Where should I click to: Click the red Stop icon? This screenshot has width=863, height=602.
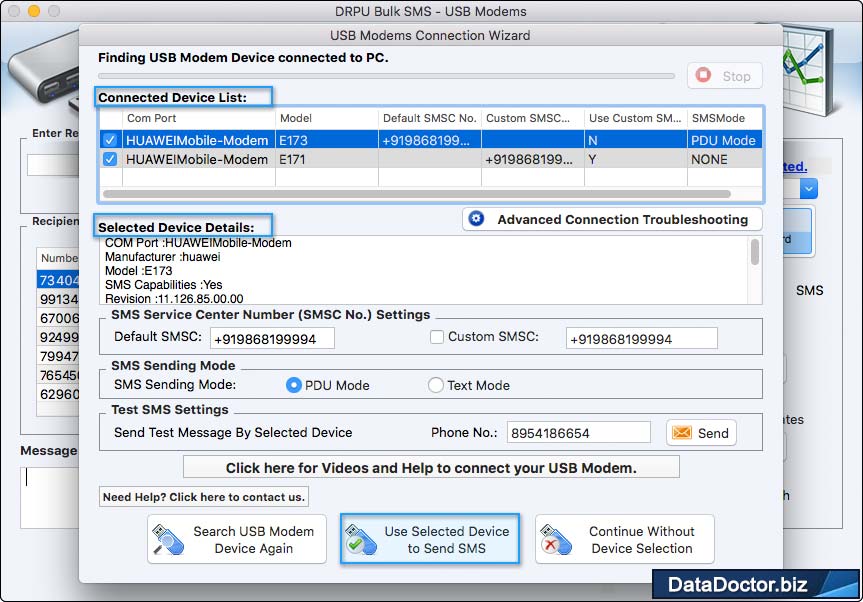[703, 75]
